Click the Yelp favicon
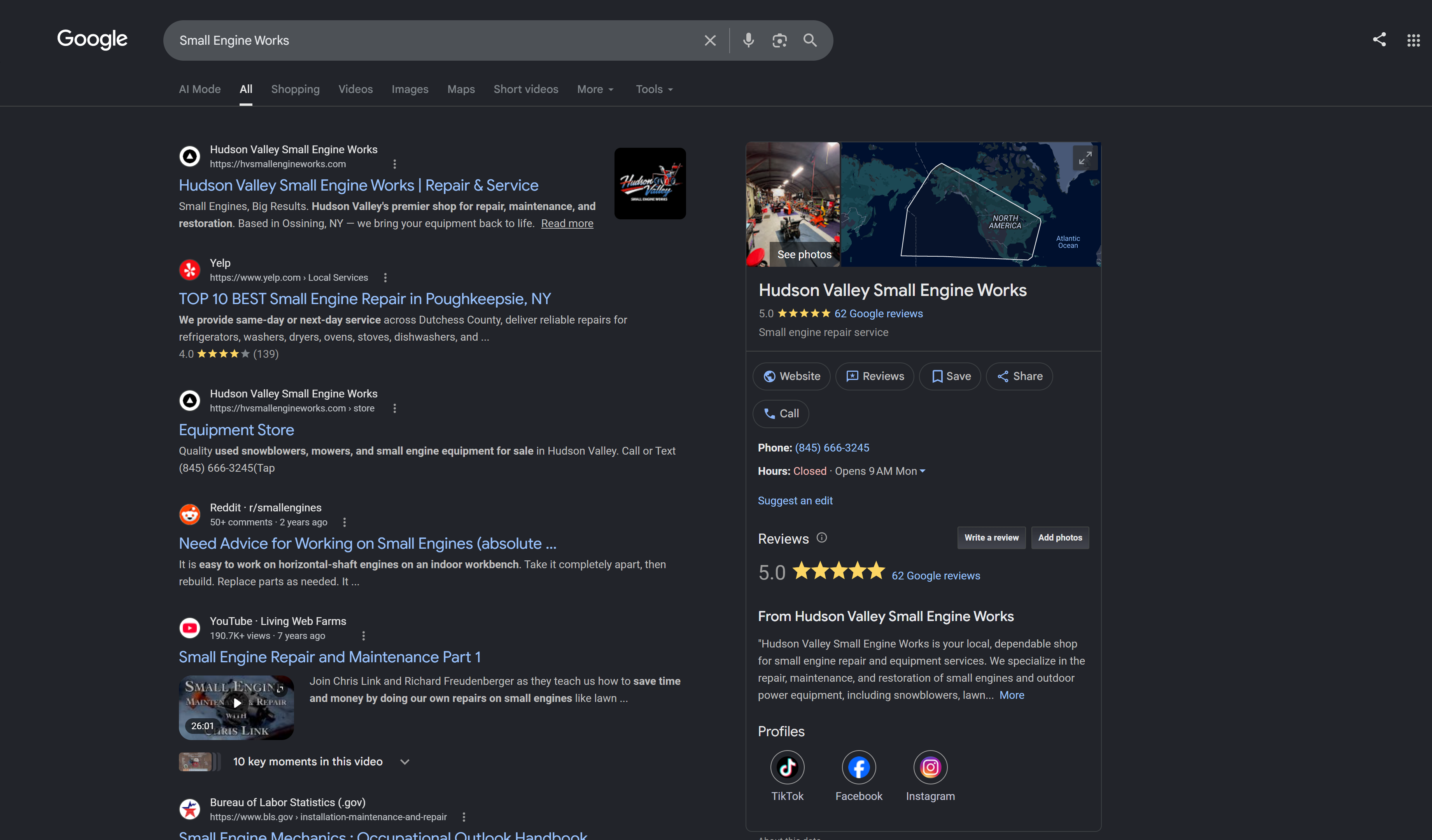 coord(190,270)
